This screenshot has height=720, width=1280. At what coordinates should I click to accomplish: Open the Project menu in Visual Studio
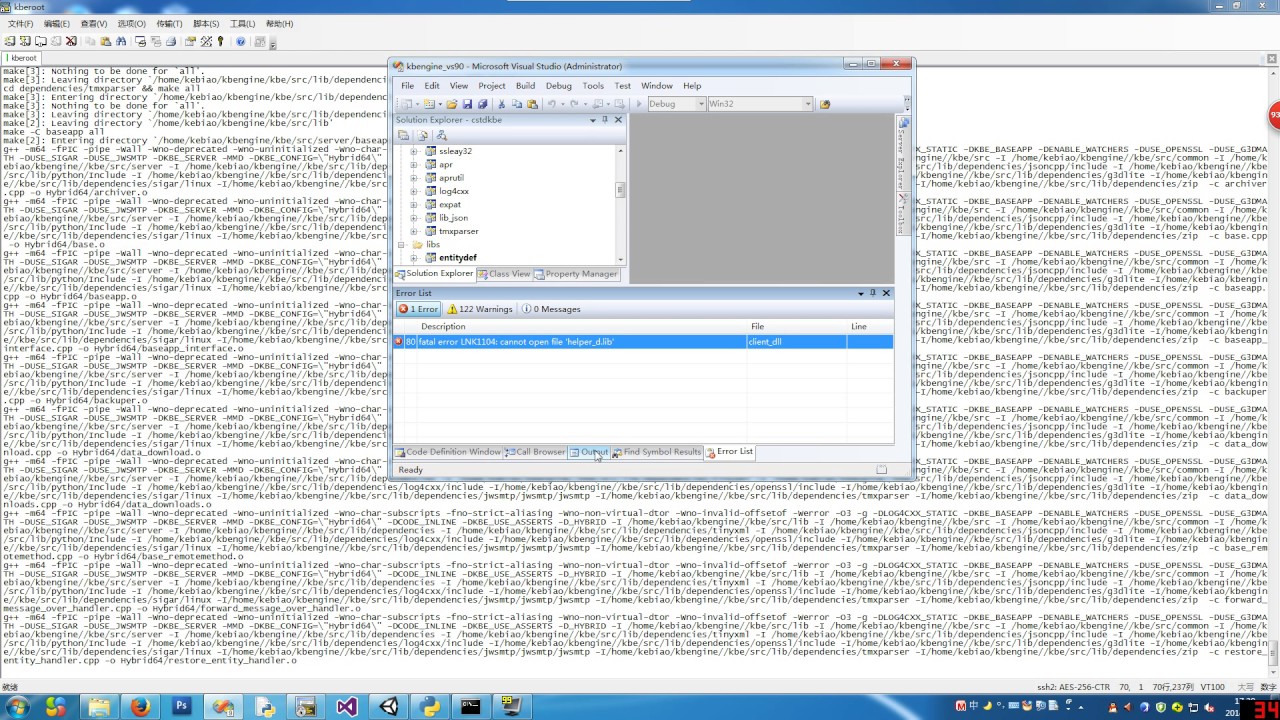tap(492, 86)
